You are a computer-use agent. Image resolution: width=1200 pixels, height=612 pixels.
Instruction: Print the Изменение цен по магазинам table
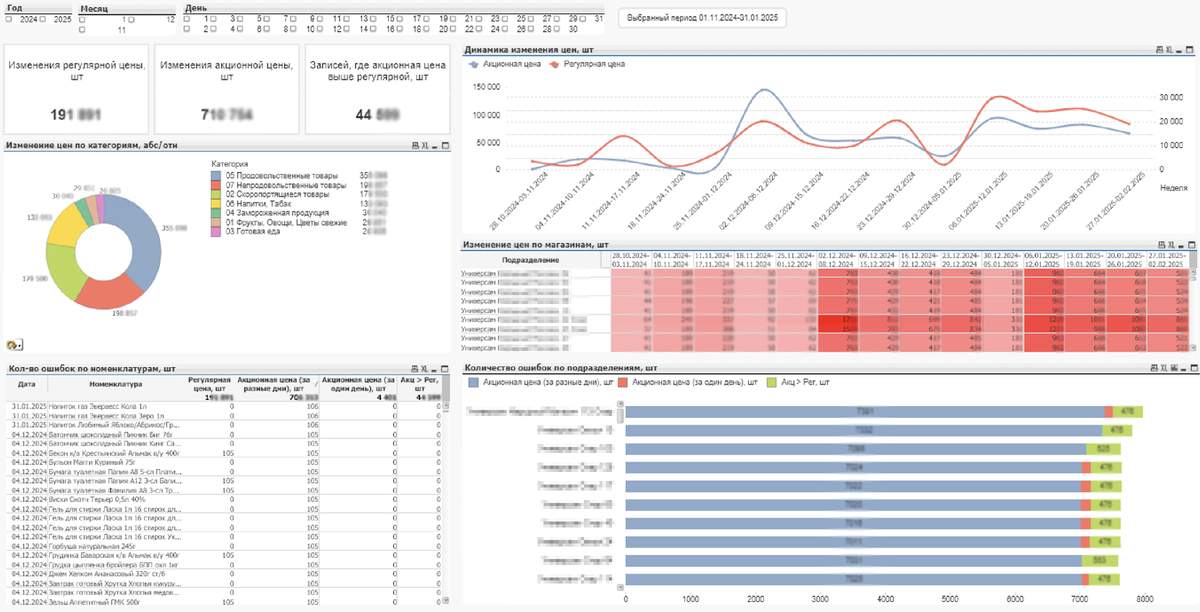pyautogui.click(x=1159, y=244)
